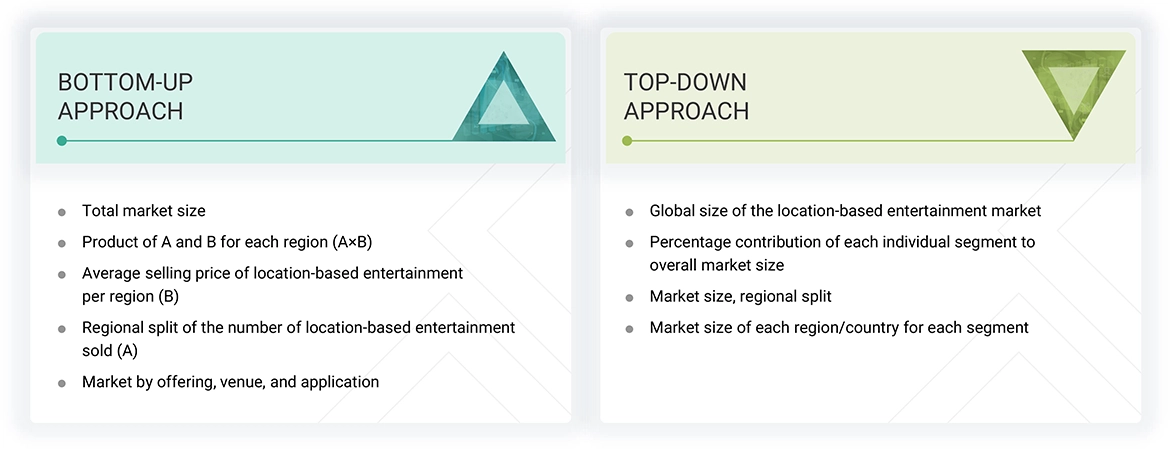This screenshot has width=1170, height=449.
Task: Click Market by offering, venue, and application
Action: pos(230,382)
